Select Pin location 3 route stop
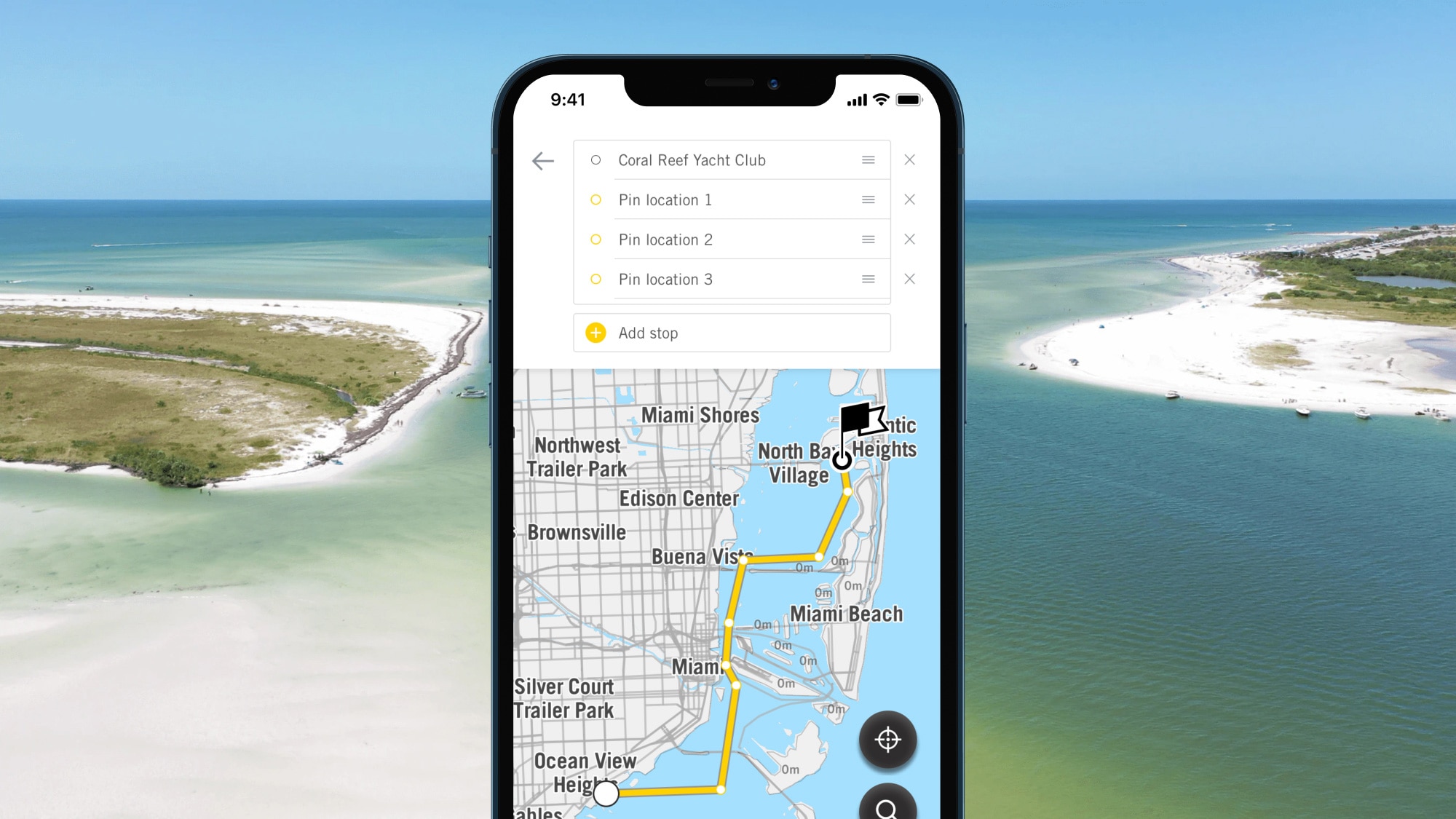Viewport: 1456px width, 819px height. coord(666,279)
